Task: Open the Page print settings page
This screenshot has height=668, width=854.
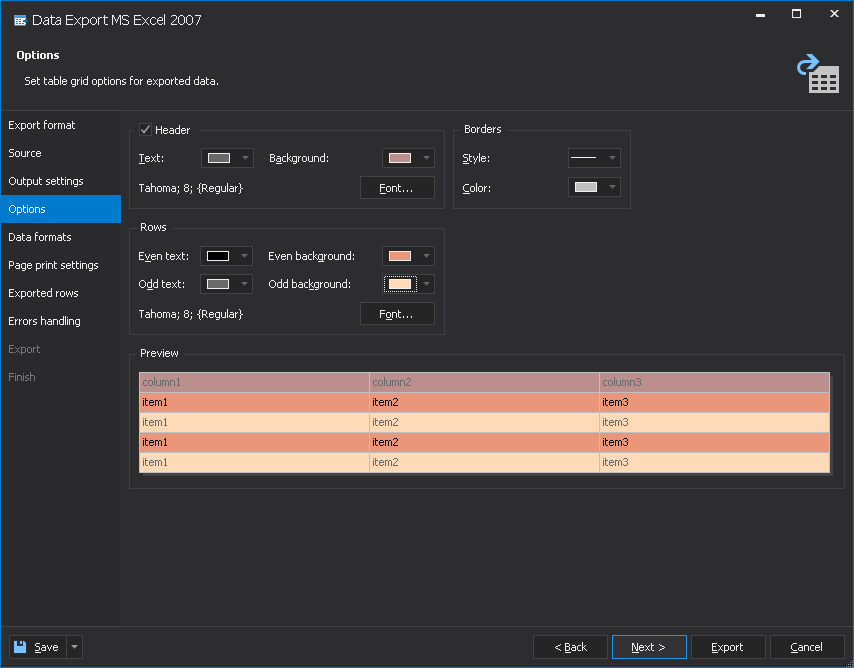Action: (x=60, y=265)
